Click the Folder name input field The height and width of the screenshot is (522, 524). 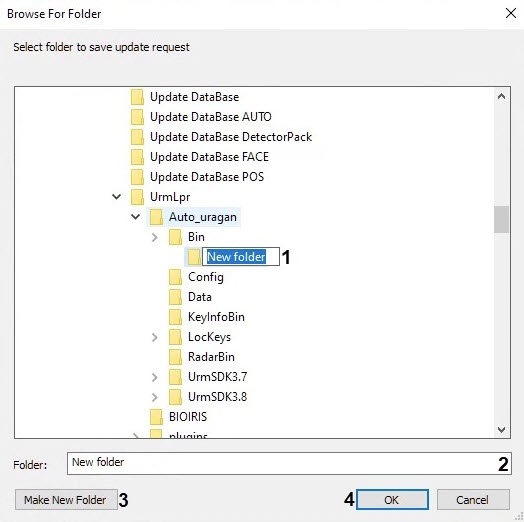pos(289,463)
